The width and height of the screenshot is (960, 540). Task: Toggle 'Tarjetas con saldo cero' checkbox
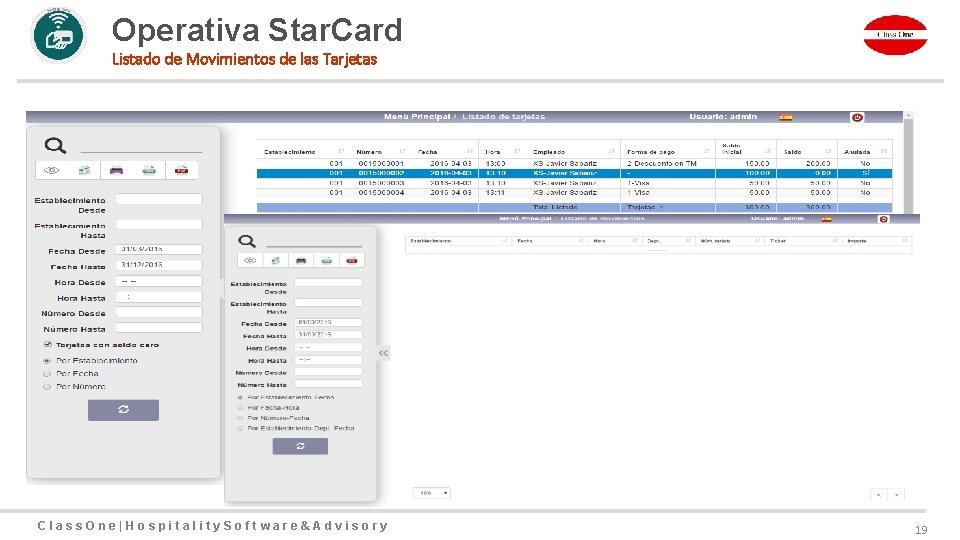click(x=48, y=345)
